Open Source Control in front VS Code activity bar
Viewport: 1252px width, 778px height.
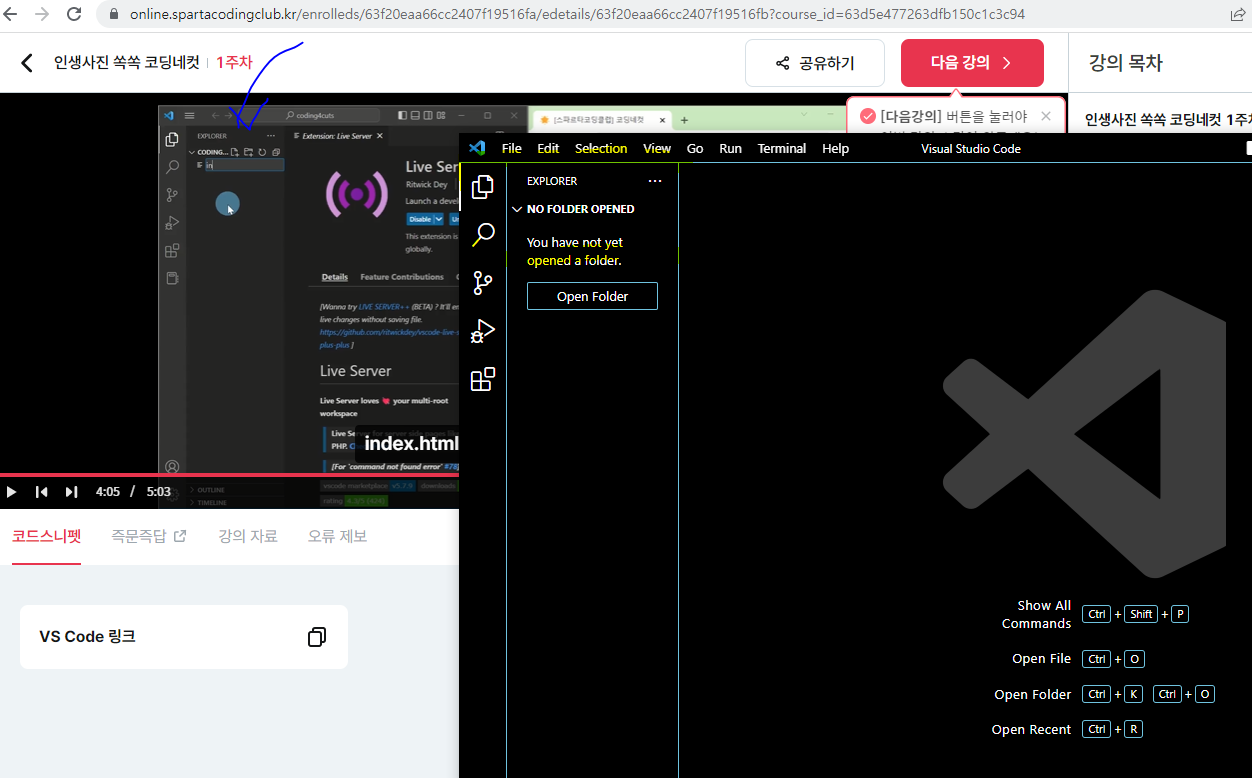tap(483, 283)
